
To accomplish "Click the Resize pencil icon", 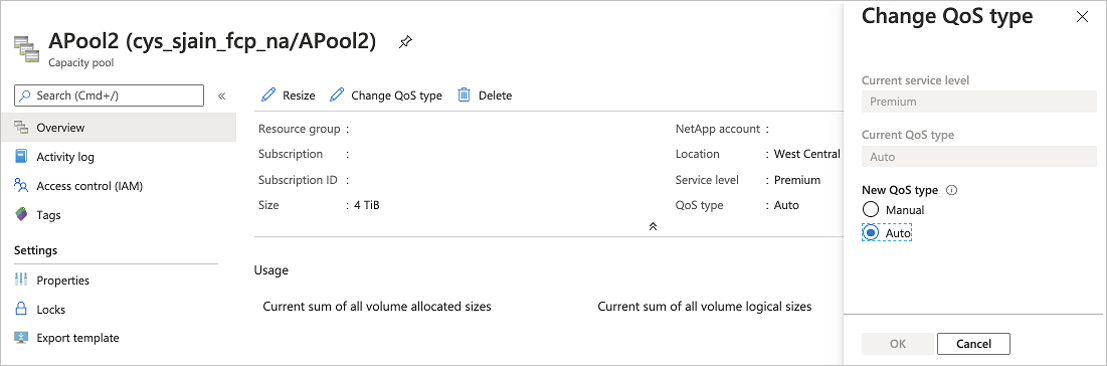I will [x=268, y=95].
